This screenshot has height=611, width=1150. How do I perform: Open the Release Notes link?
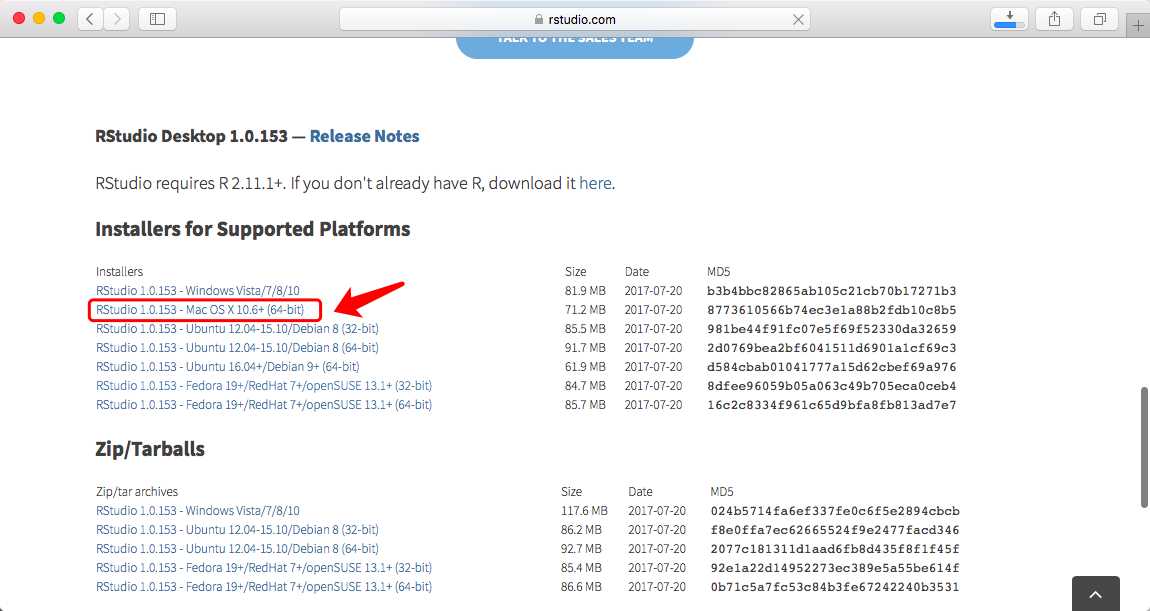365,136
